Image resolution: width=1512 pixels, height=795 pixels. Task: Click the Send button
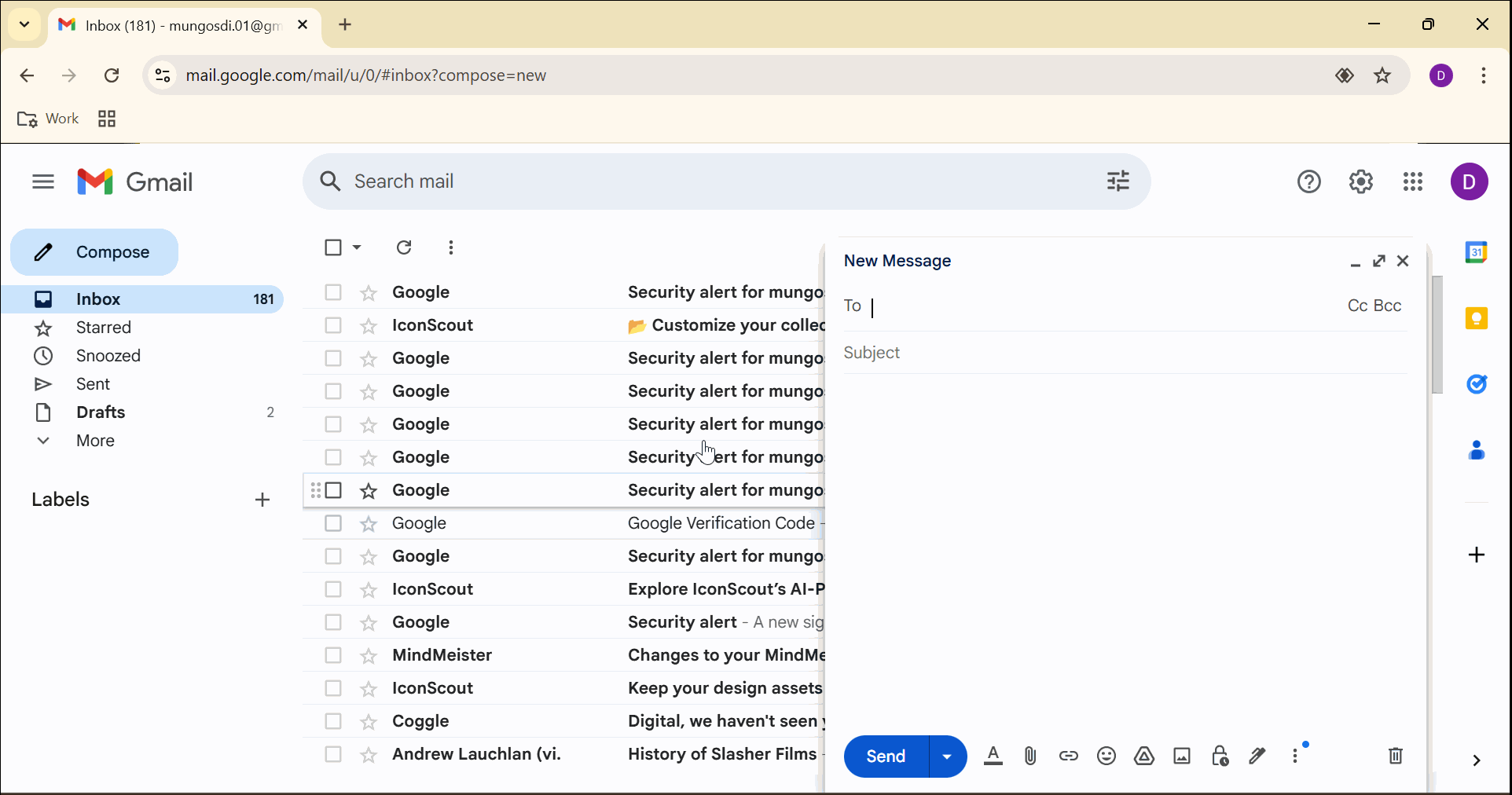click(x=886, y=757)
